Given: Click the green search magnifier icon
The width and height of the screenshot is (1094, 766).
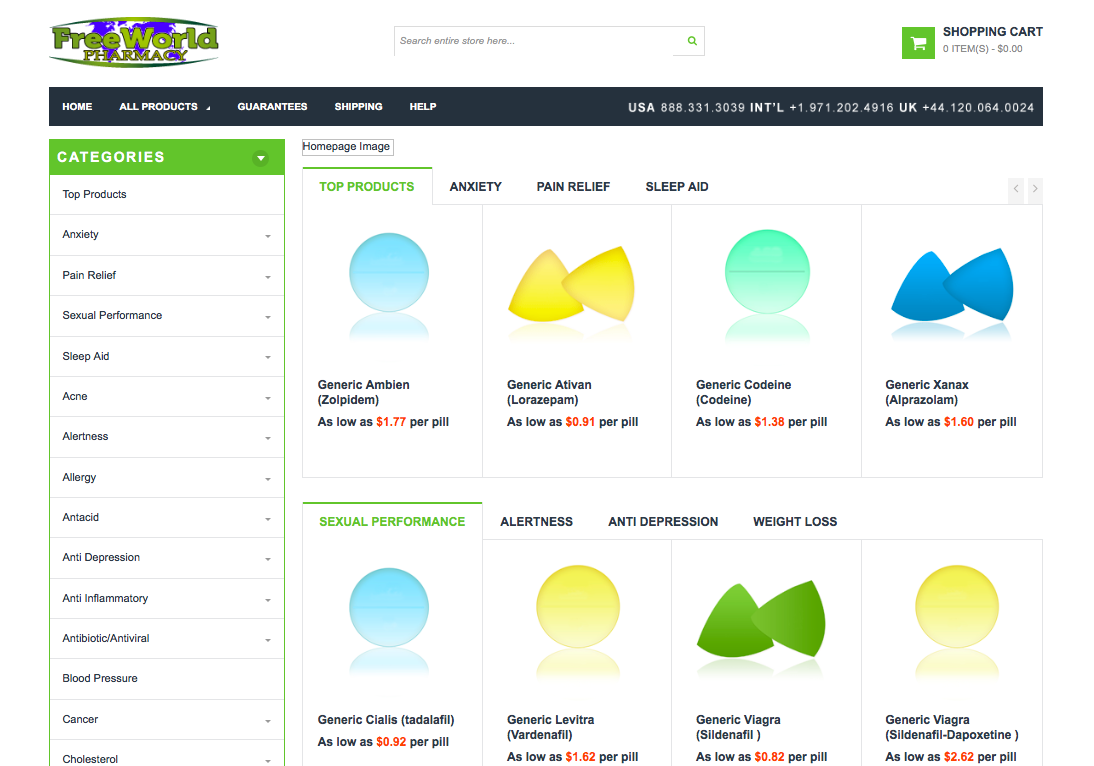Looking at the screenshot, I should click(x=691, y=41).
